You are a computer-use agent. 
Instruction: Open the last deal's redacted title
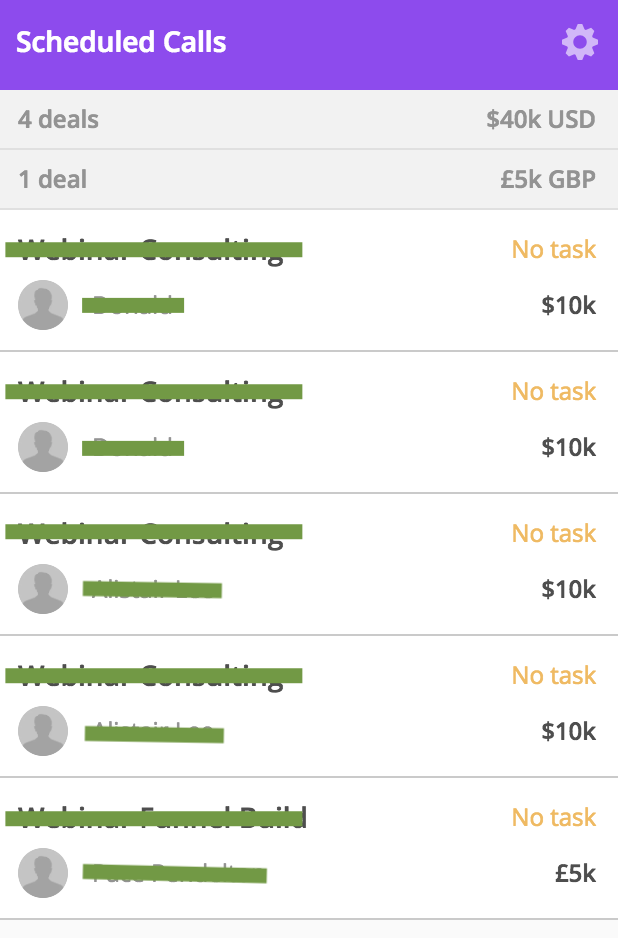pos(156,817)
